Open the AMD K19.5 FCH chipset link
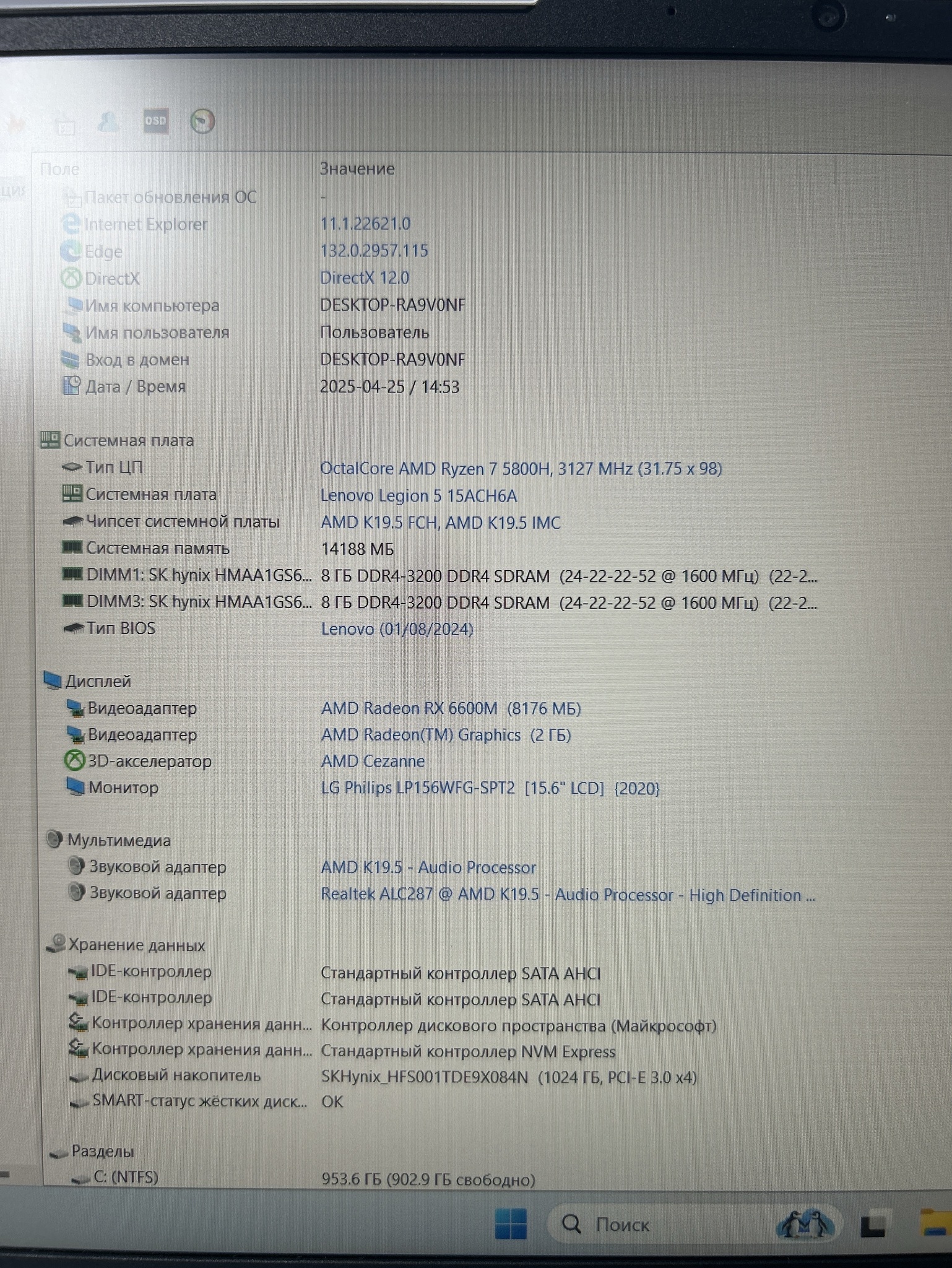952x1268 pixels. [441, 523]
